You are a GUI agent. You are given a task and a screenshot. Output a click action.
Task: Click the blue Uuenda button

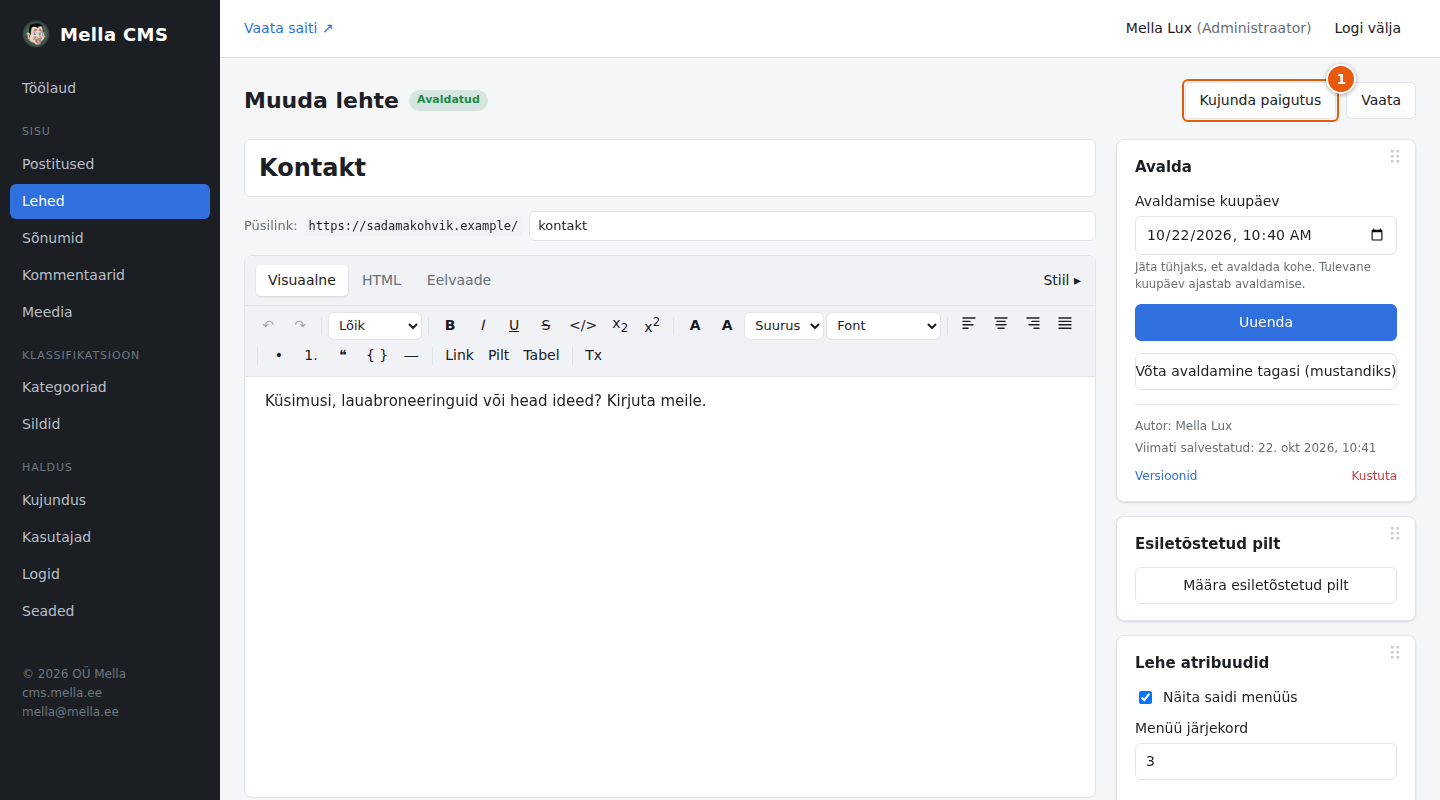click(x=1266, y=322)
